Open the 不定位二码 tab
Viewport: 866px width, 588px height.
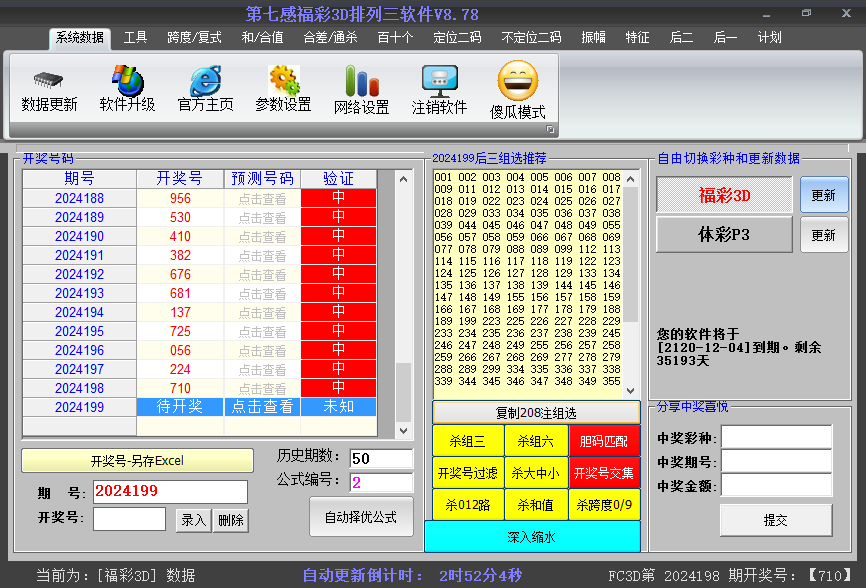coord(531,38)
